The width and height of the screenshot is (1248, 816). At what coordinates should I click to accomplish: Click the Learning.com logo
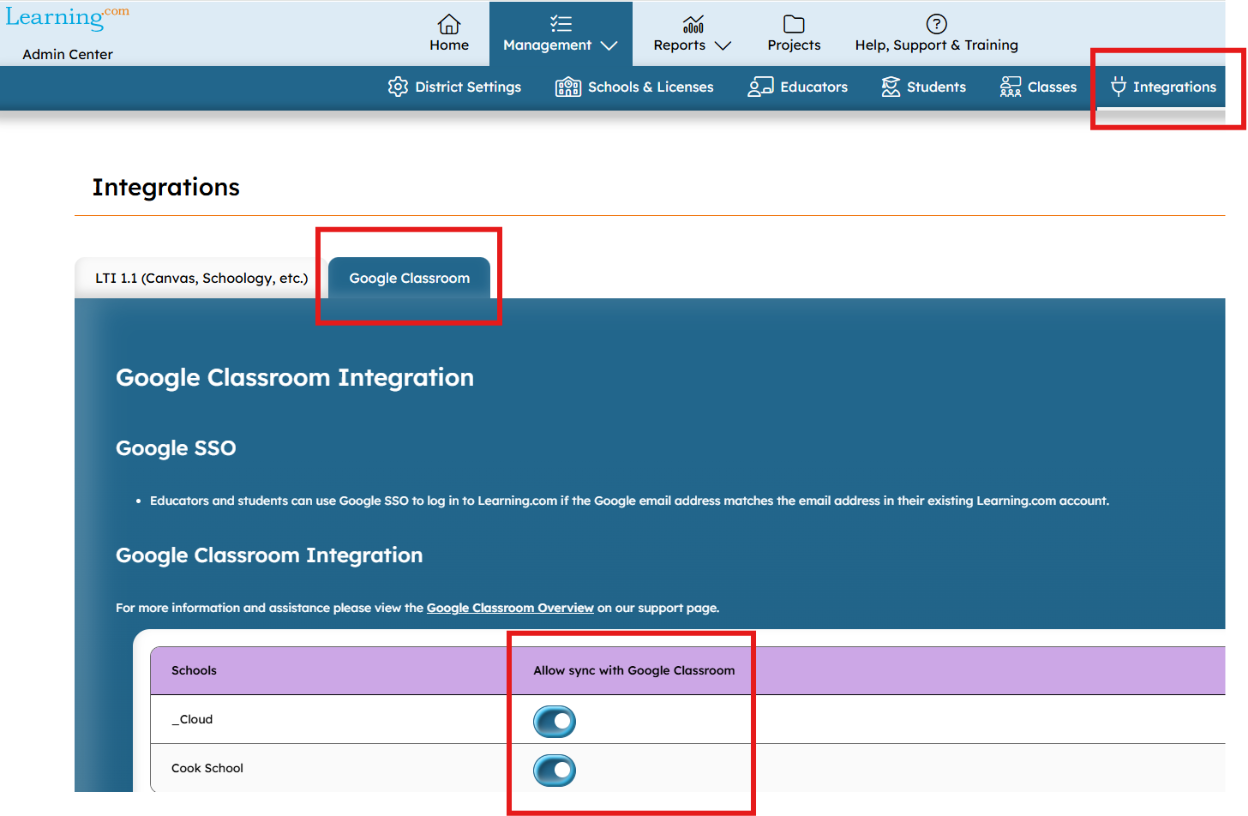coord(63,16)
